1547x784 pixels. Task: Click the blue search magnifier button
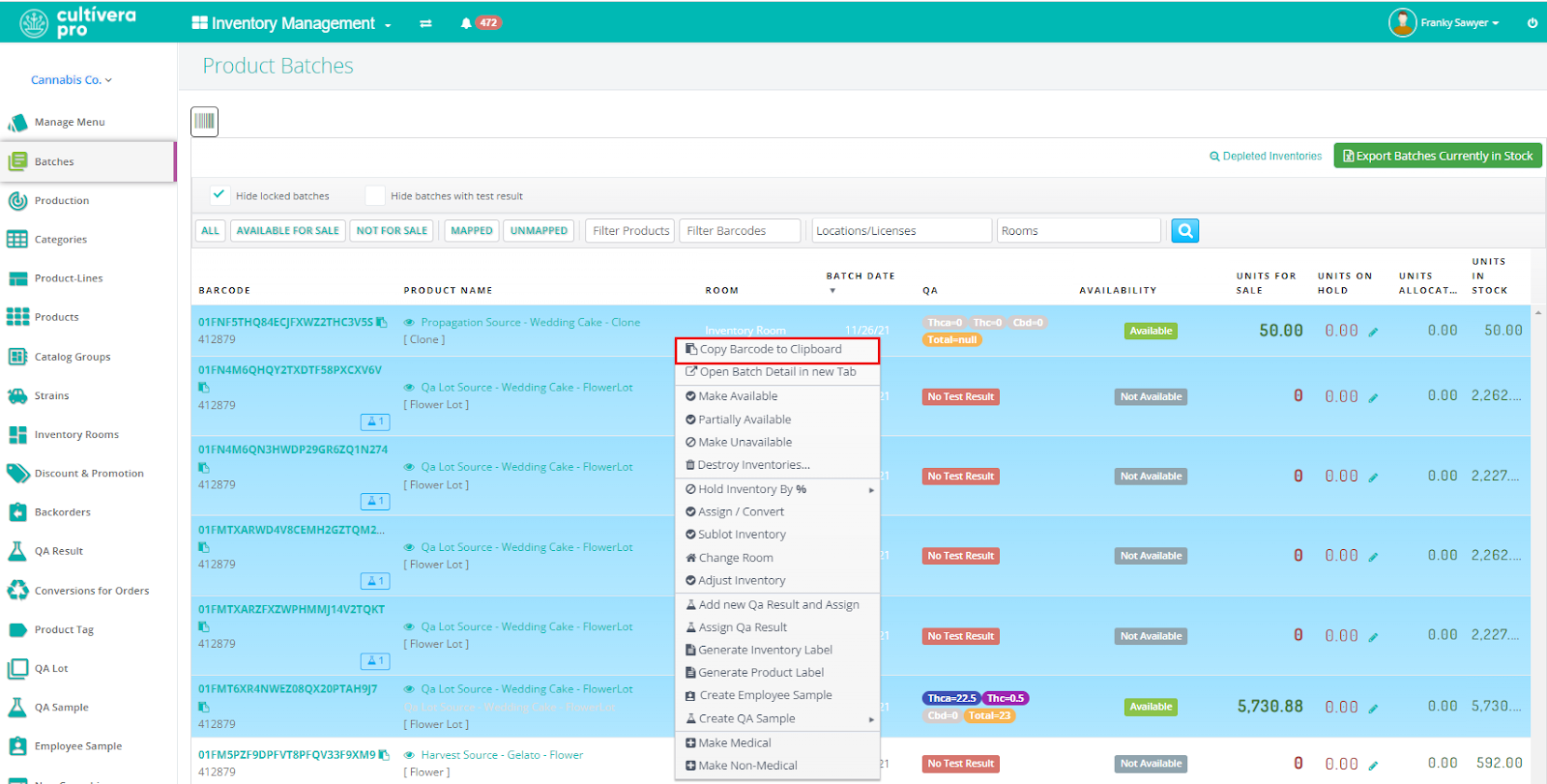click(x=1184, y=231)
